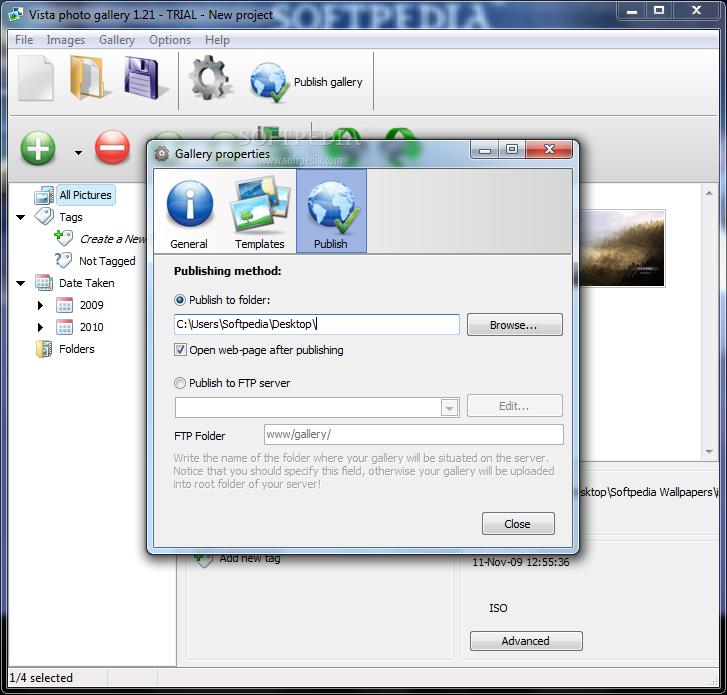727x695 pixels.
Task: Open project using the folder icon
Action: pyautogui.click(x=89, y=77)
